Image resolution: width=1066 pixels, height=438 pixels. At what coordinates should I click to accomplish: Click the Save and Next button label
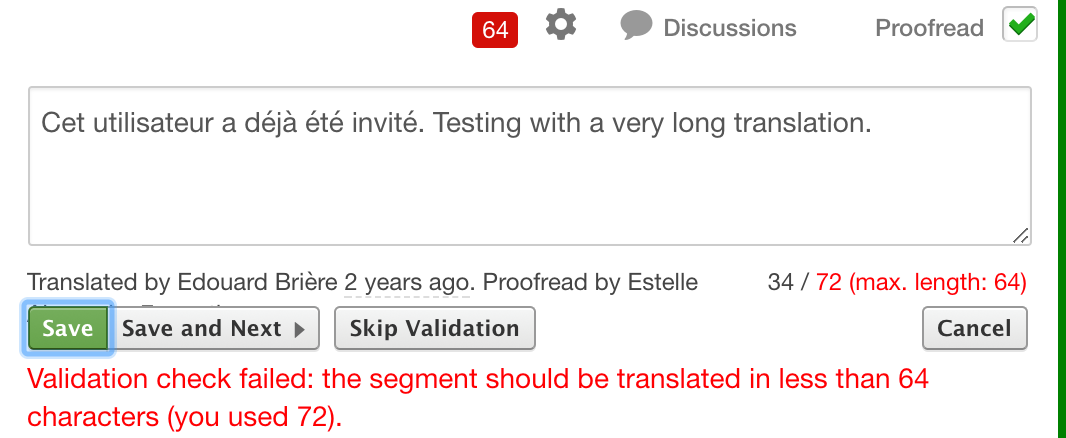202,329
